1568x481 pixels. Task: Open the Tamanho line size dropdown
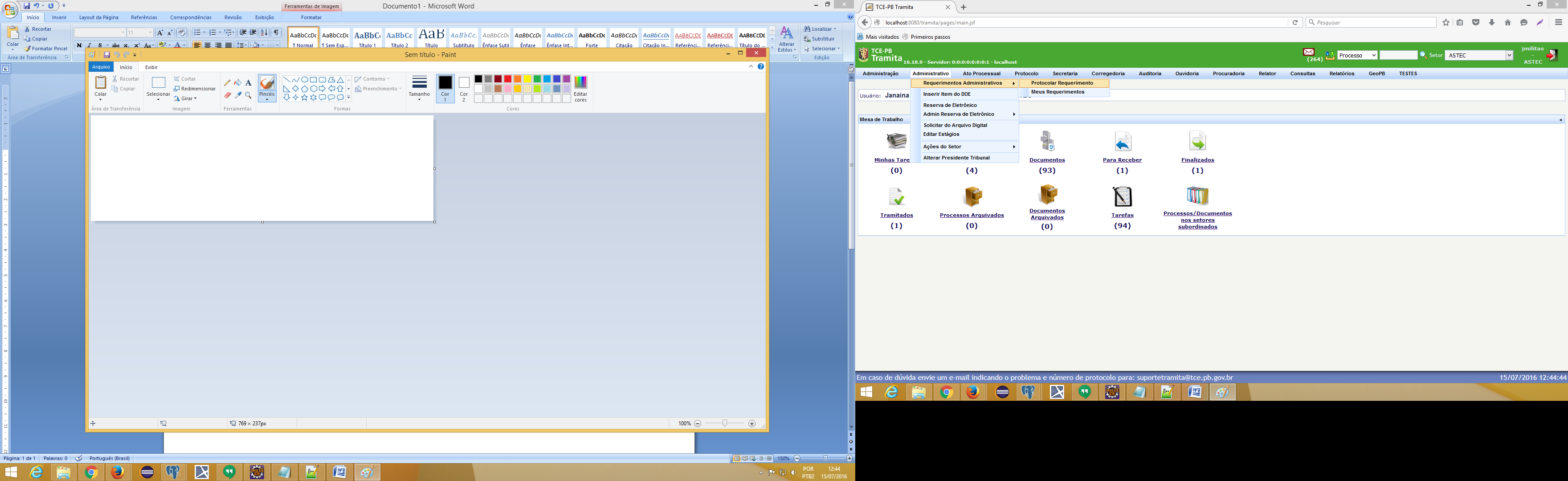click(x=419, y=88)
